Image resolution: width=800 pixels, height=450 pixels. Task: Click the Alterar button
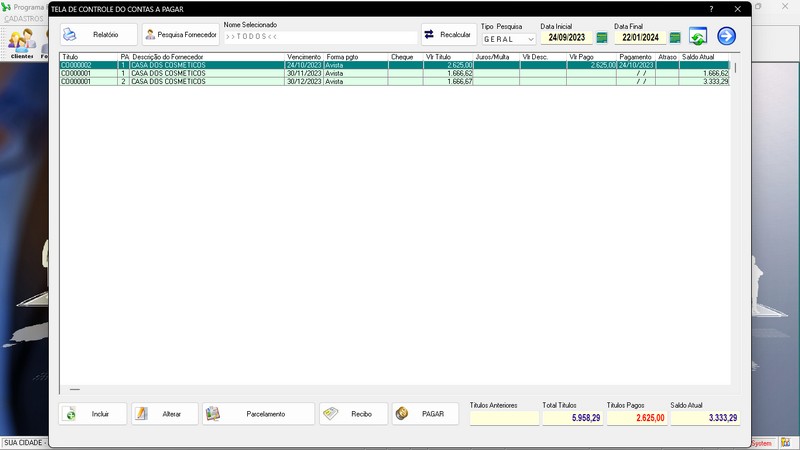pyautogui.click(x=165, y=414)
